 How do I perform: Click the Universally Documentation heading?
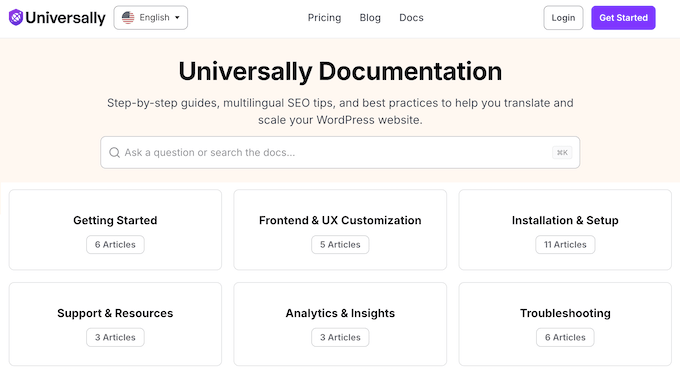(x=340, y=71)
